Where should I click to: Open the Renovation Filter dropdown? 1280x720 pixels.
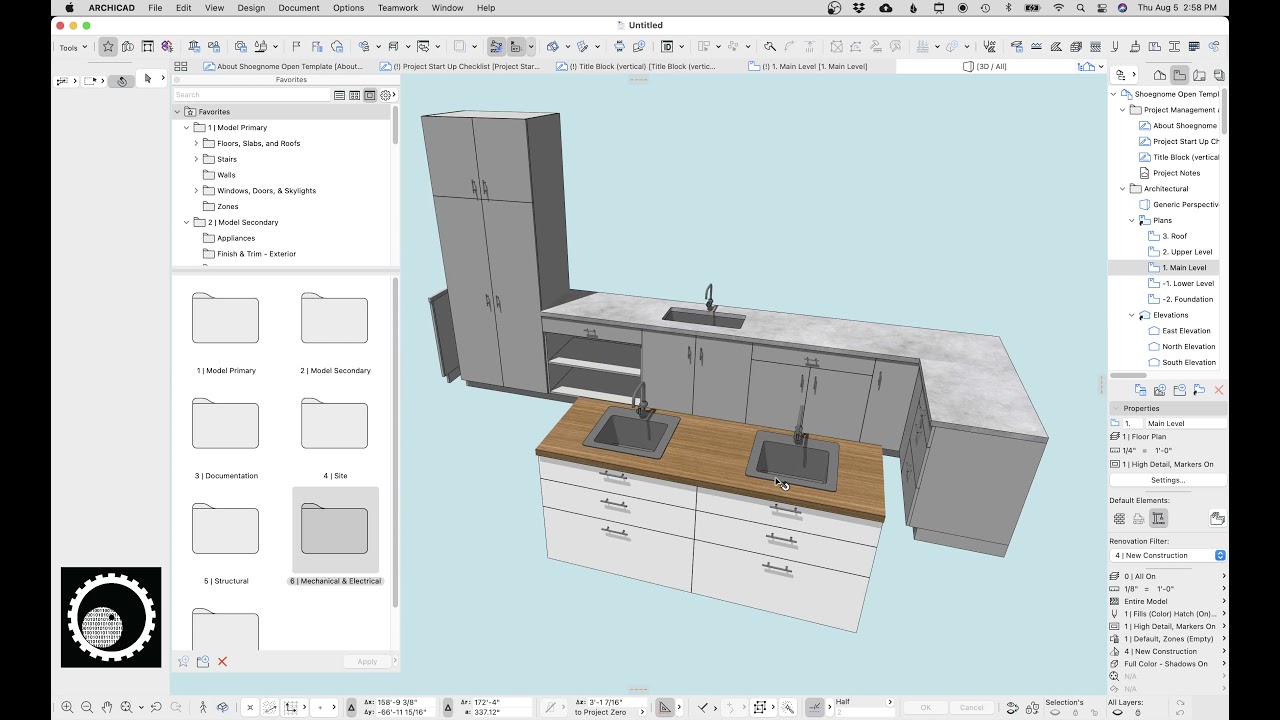click(x=1168, y=555)
